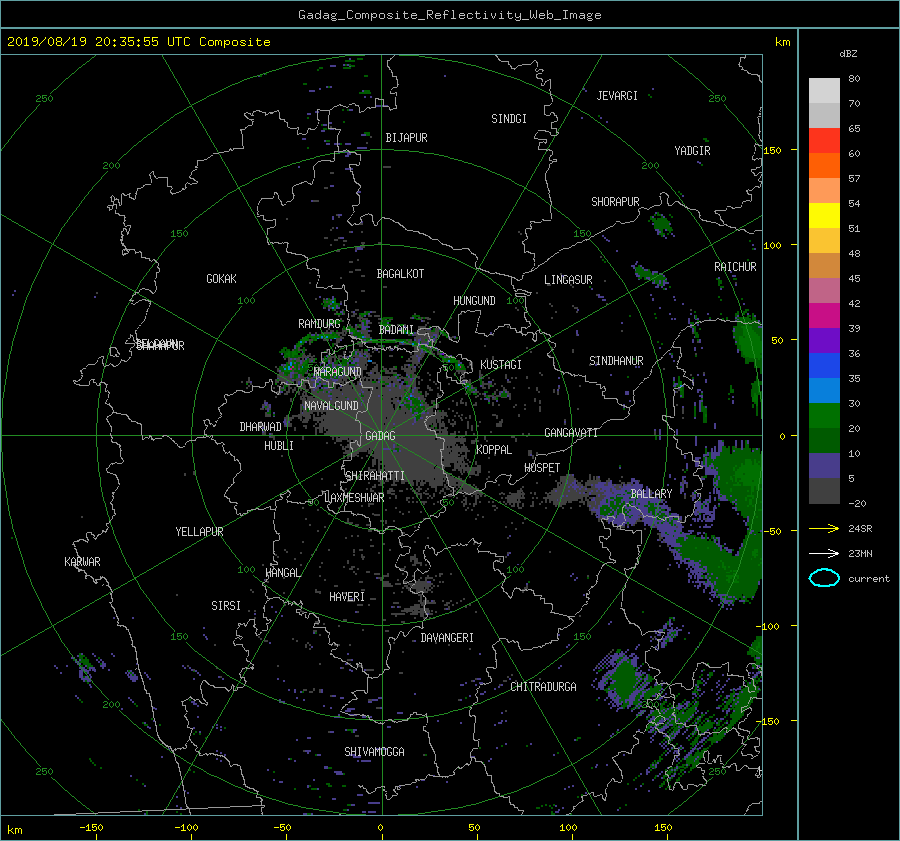Select the BAGALKOT label on map

[x=400, y=274]
